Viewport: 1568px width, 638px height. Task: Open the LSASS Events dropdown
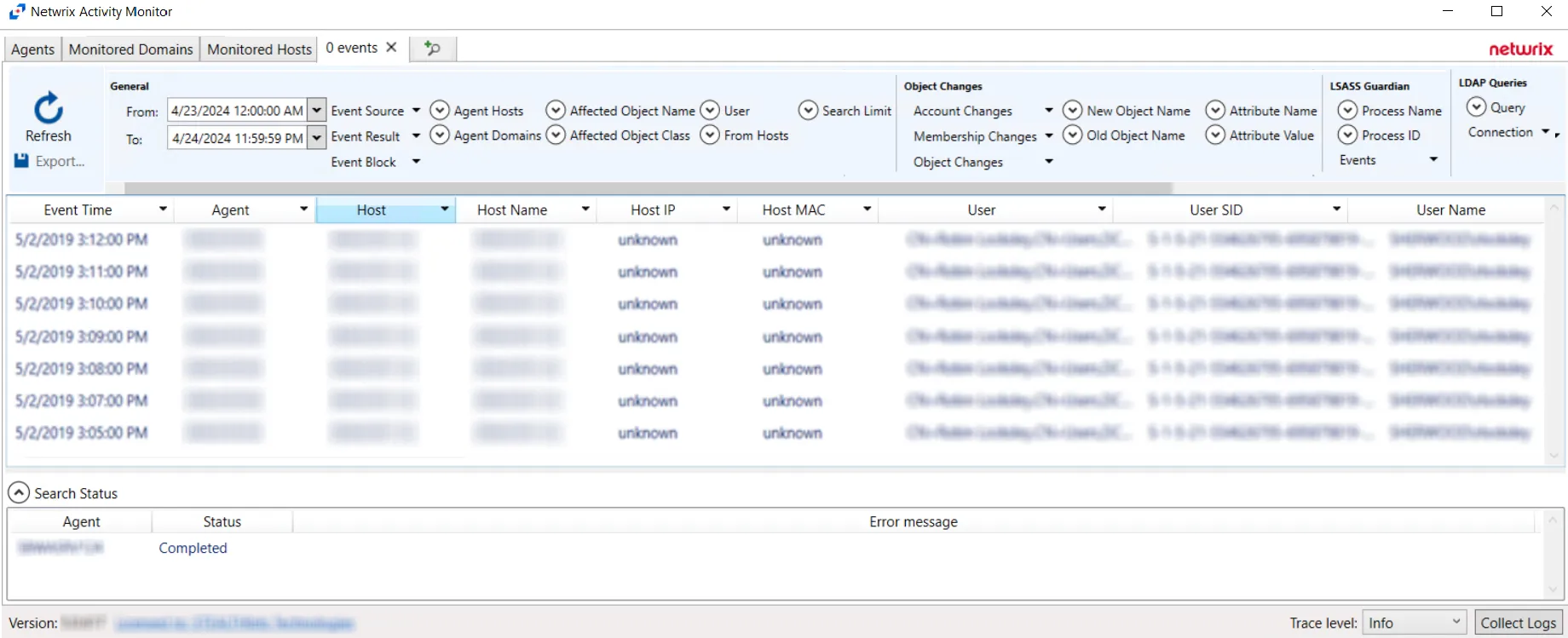pos(1433,160)
